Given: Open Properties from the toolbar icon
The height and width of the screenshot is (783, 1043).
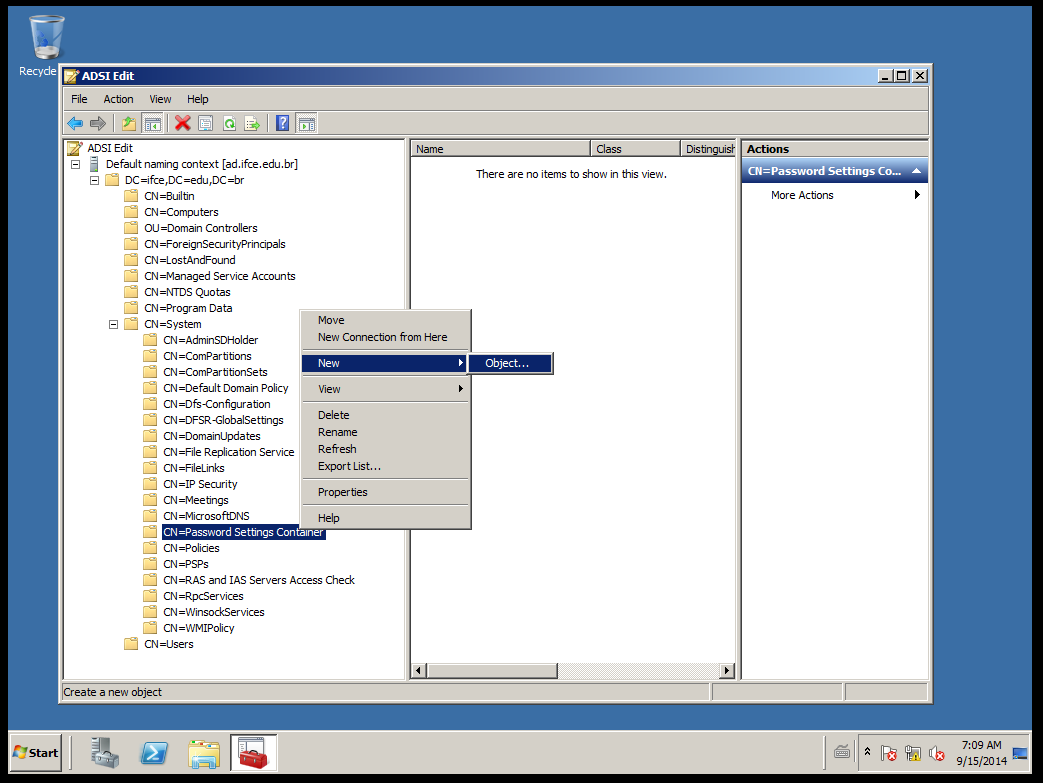Looking at the screenshot, I should click(x=206, y=123).
